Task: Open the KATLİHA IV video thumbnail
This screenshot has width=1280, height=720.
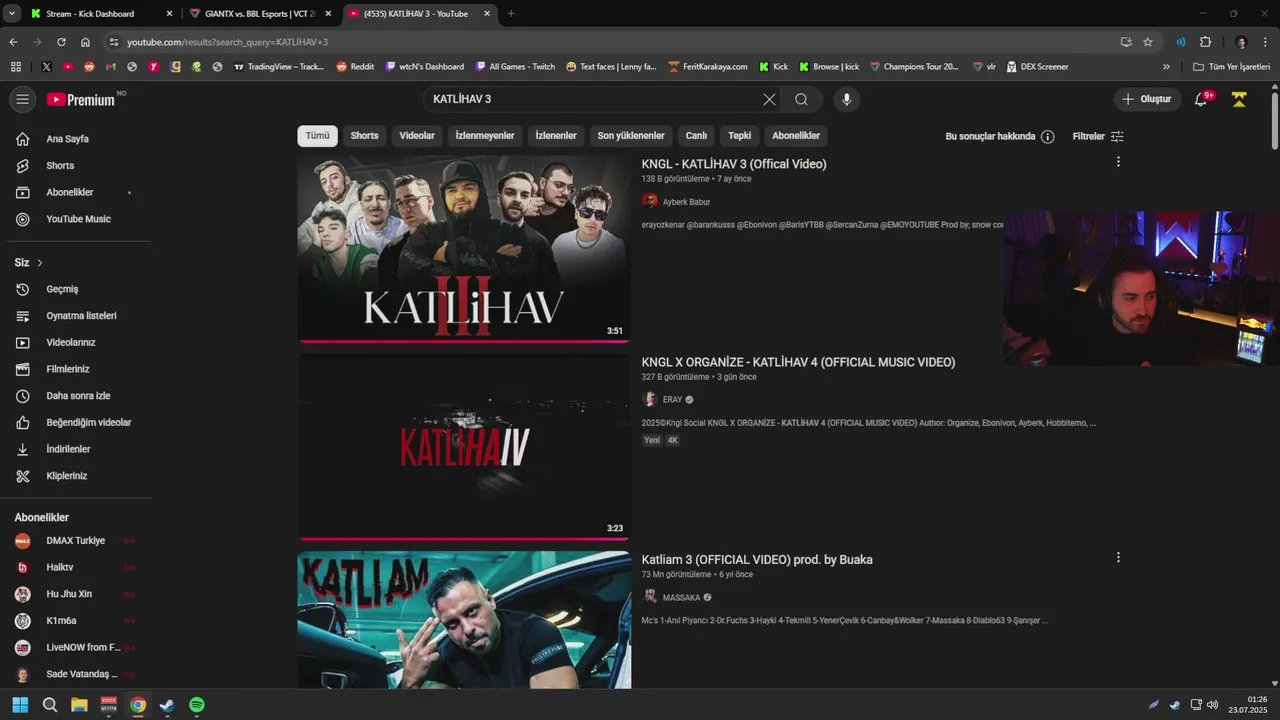Action: [x=464, y=446]
